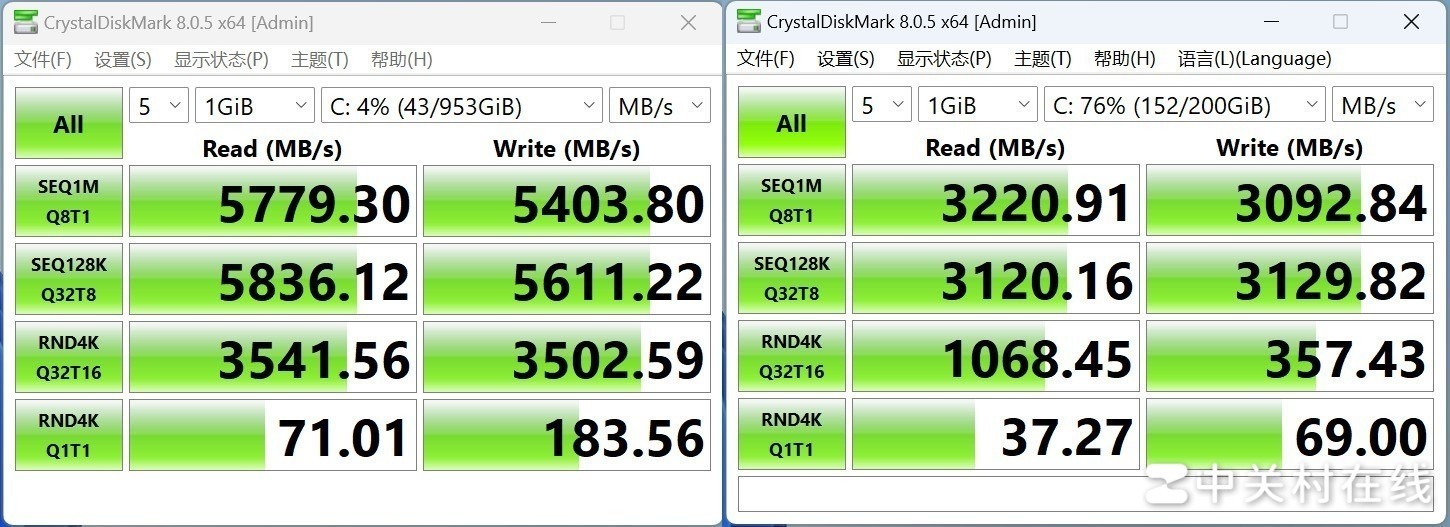Click the empty status text field at bottom right
The image size is (1450, 527).
1086,494
